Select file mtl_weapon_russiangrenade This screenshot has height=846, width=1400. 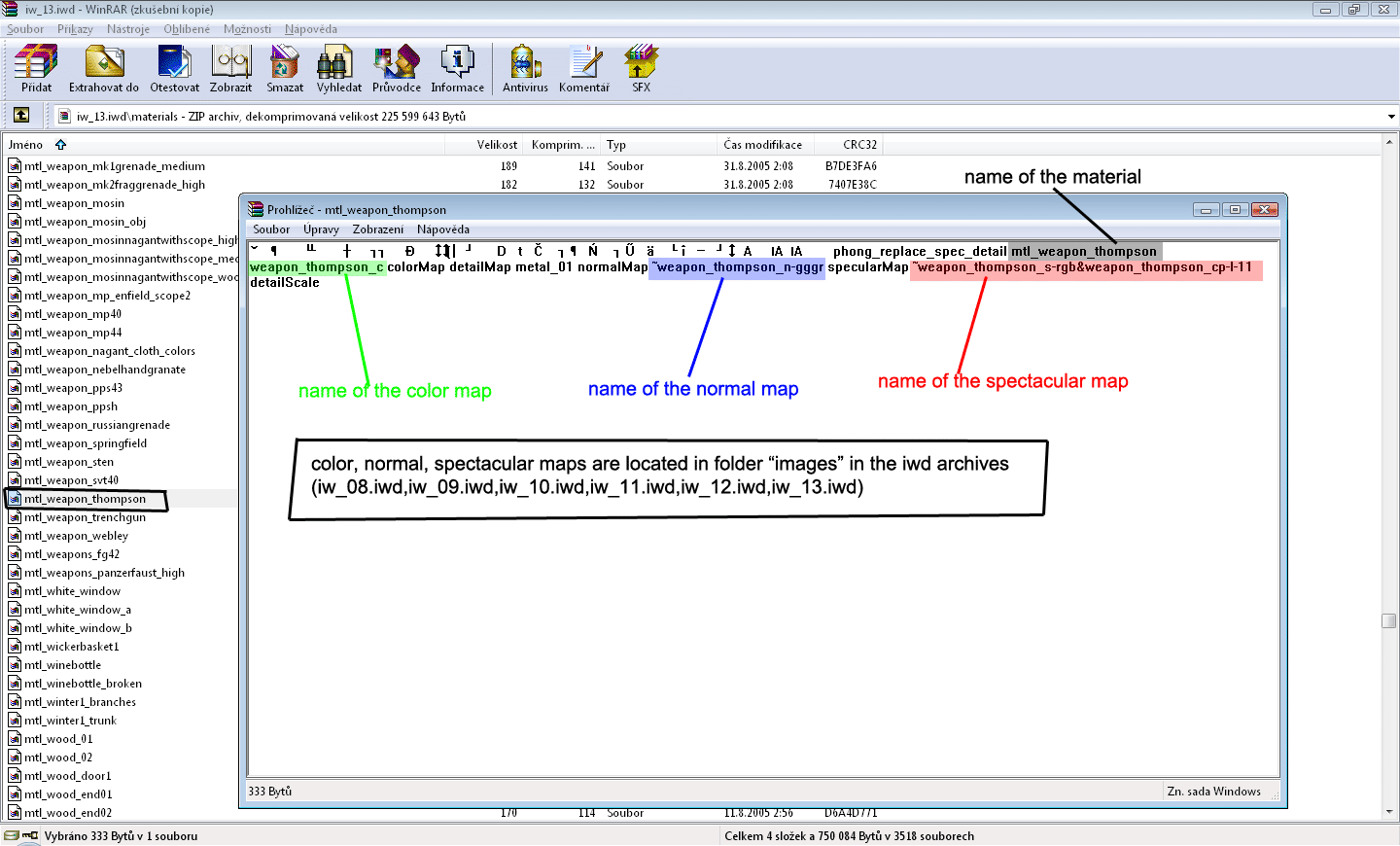pyautogui.click(x=97, y=425)
